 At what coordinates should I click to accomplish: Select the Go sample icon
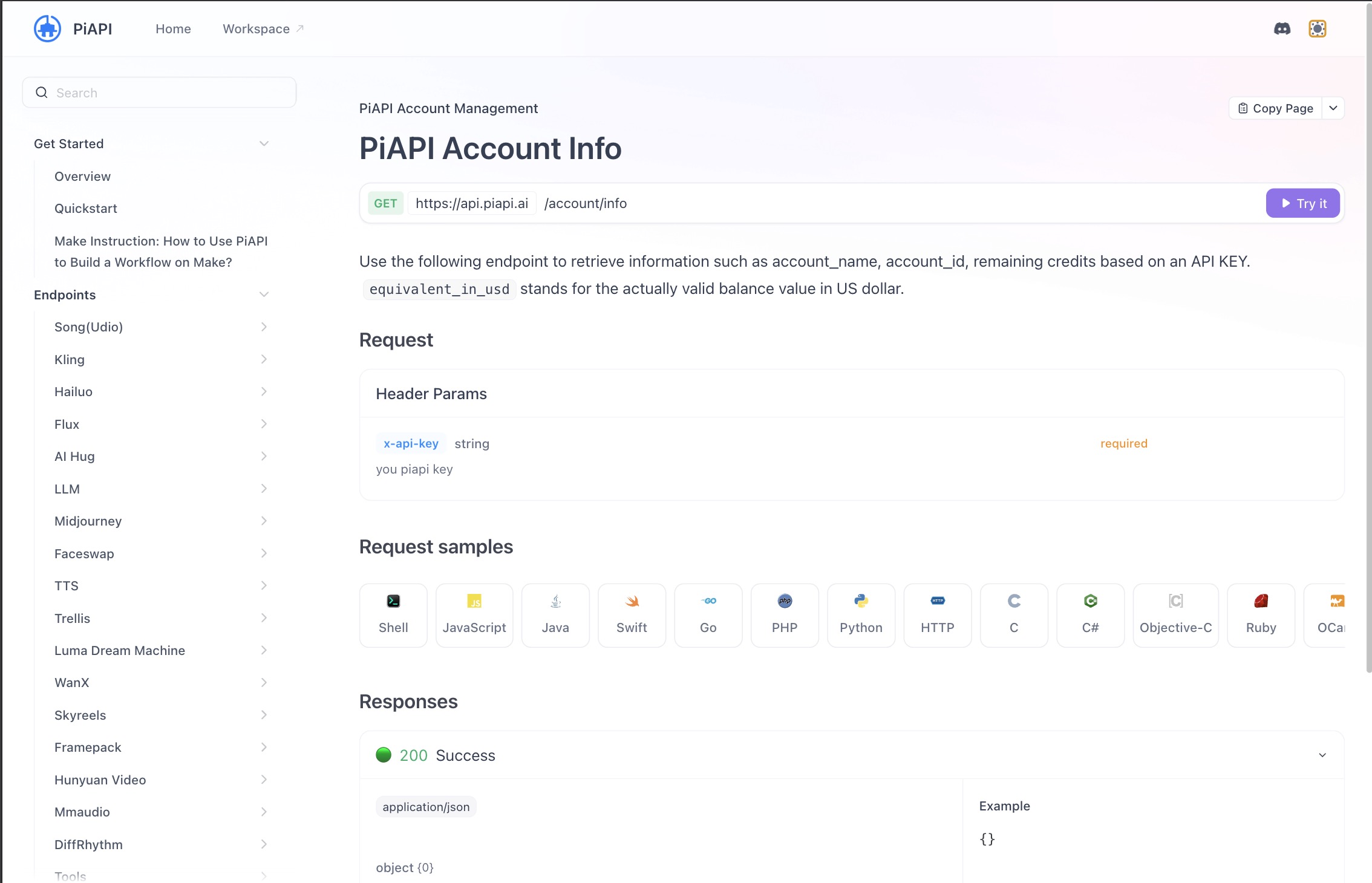[x=708, y=601]
